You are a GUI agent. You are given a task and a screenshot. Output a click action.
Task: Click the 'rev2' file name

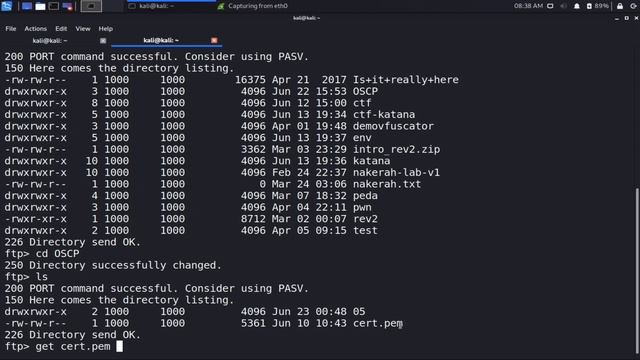pyautogui.click(x=365, y=219)
